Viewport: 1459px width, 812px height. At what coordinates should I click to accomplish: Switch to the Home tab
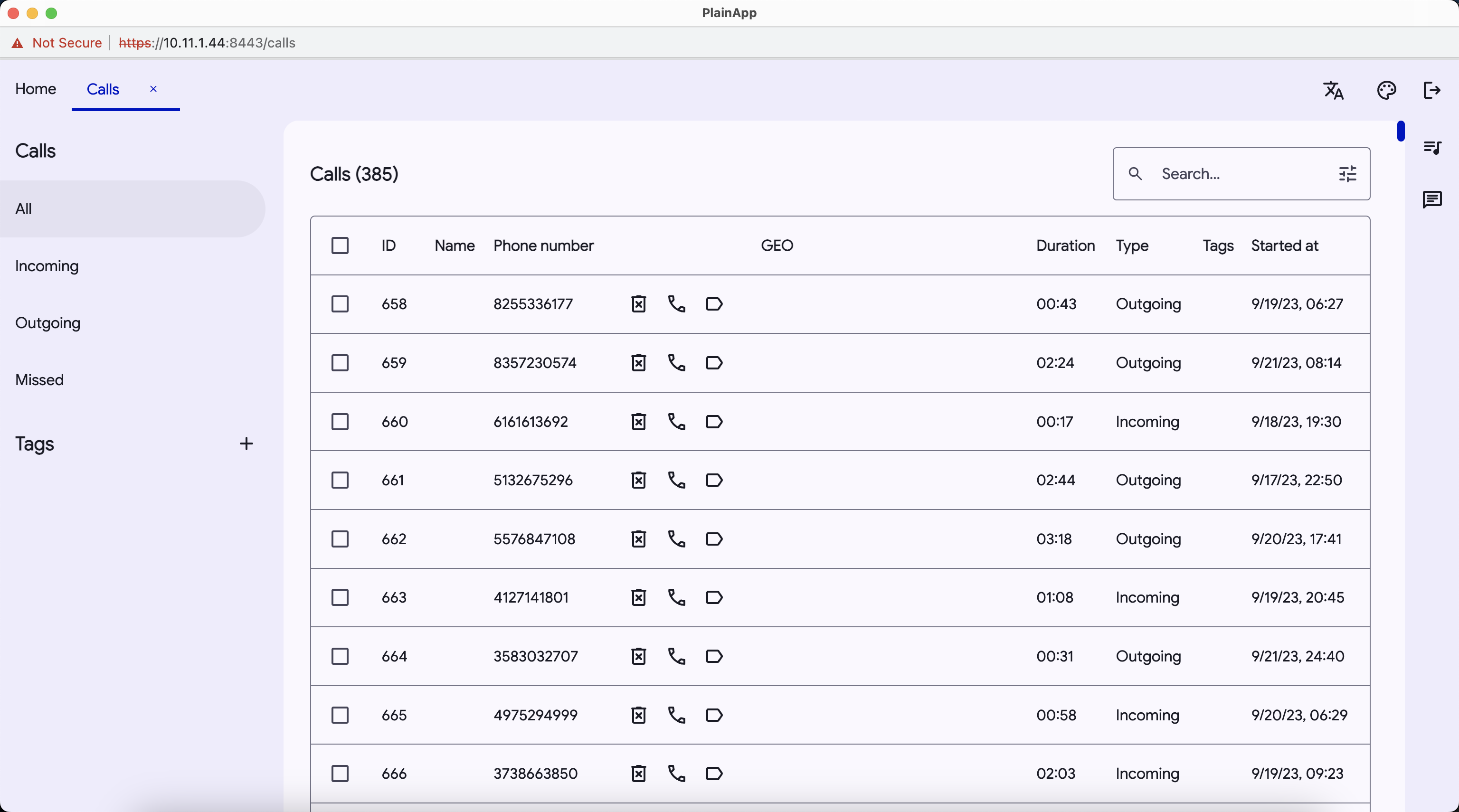[36, 89]
